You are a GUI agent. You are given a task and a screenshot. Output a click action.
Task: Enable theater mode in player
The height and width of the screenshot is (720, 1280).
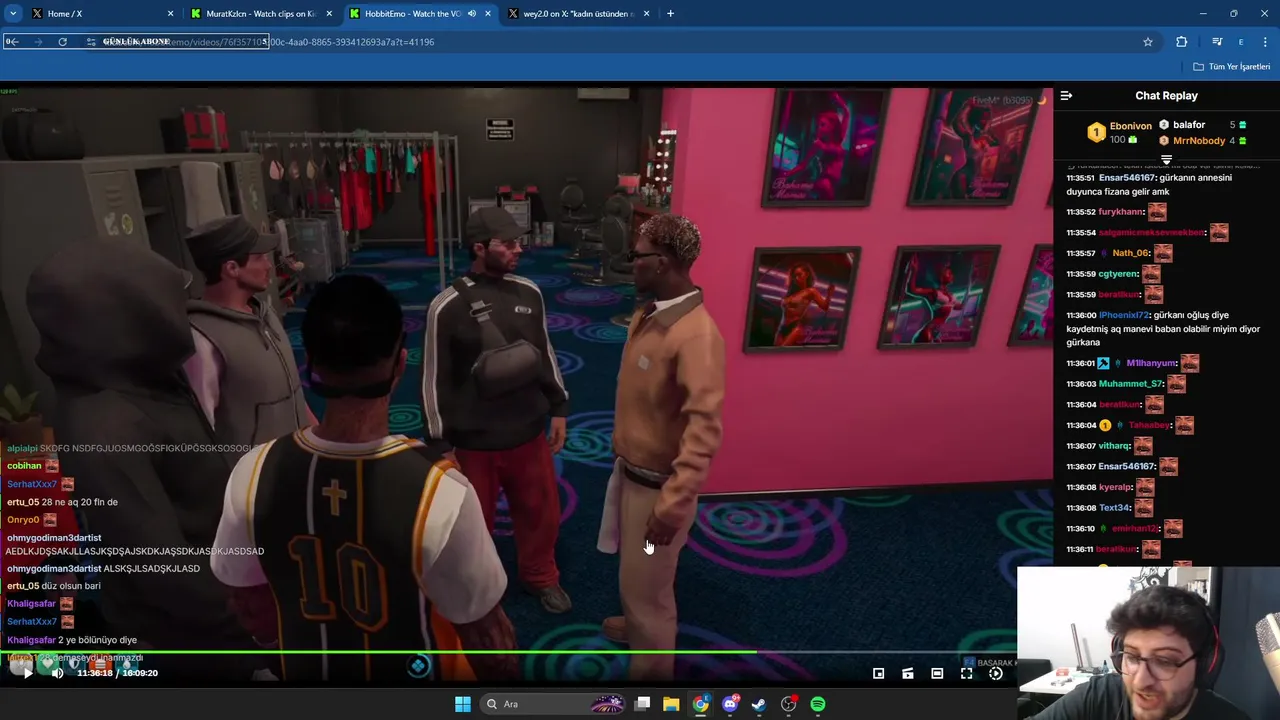(937, 674)
